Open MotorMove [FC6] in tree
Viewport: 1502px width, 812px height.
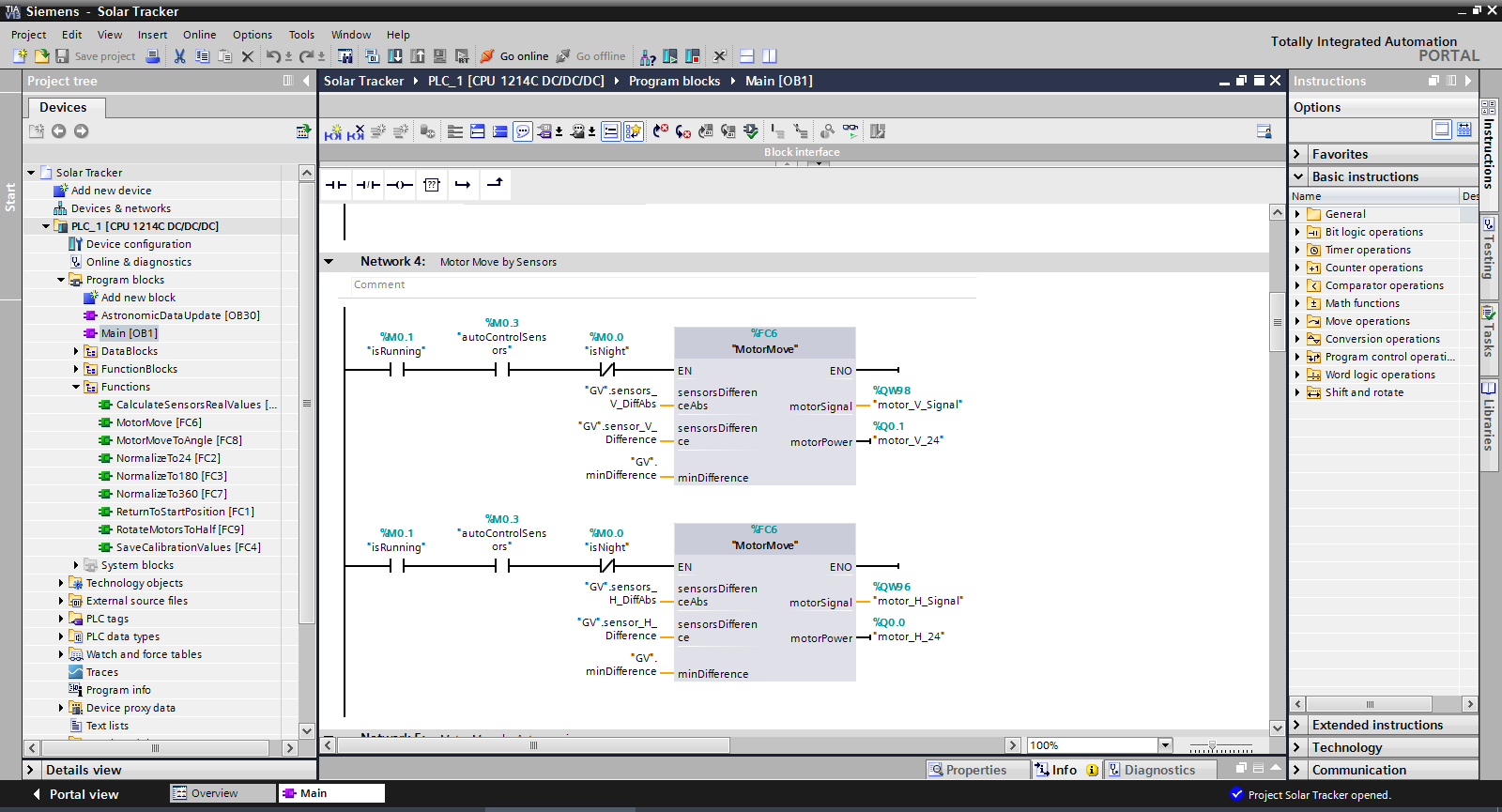coord(159,422)
